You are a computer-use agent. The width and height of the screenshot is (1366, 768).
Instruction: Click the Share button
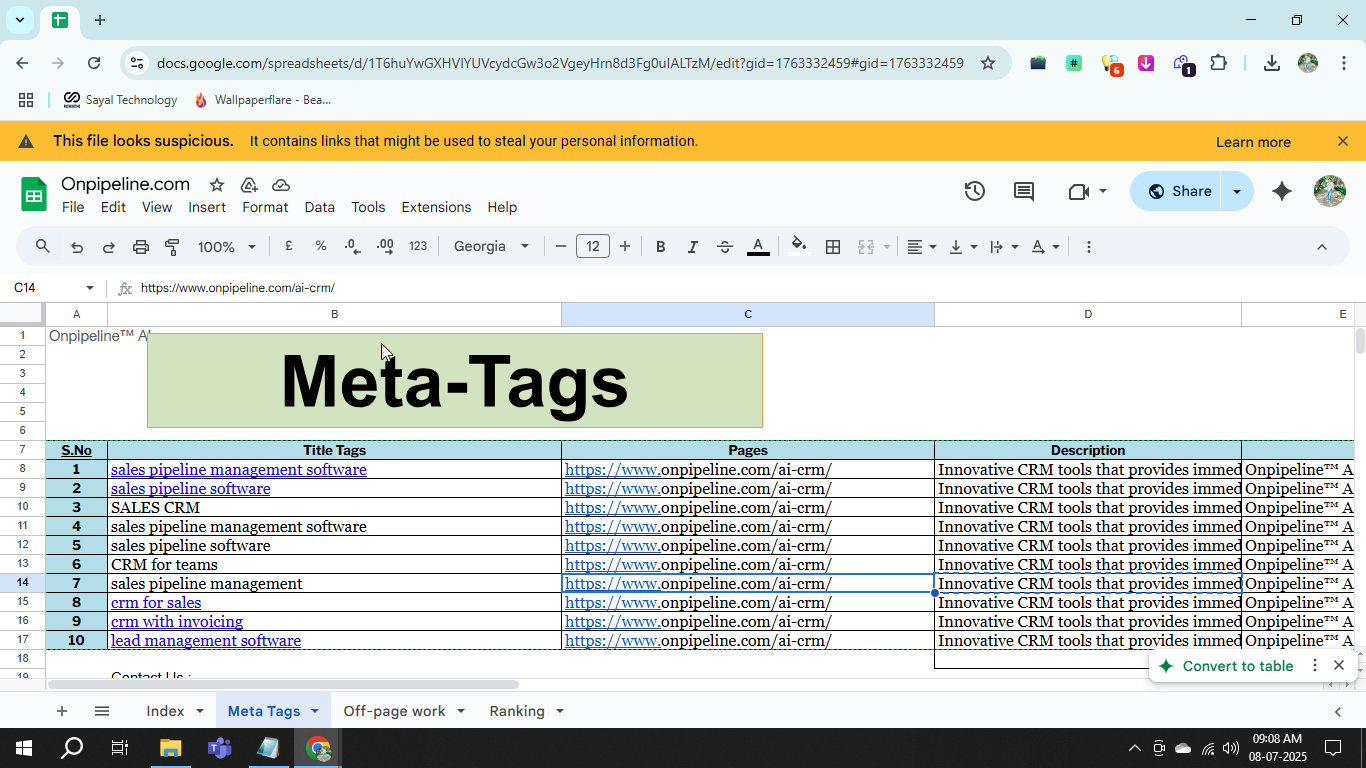pyautogui.click(x=1177, y=191)
